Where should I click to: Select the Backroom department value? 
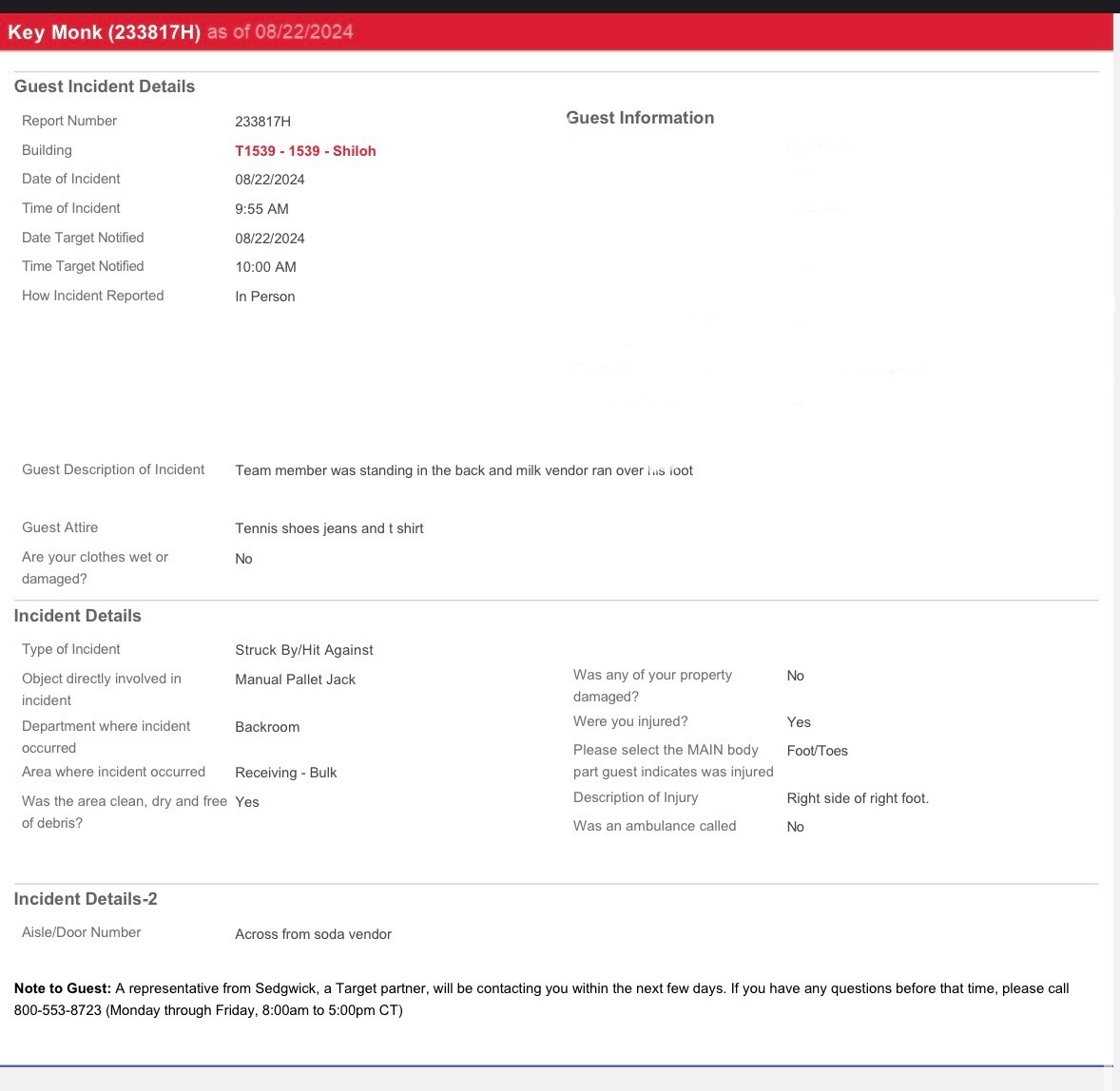[267, 727]
